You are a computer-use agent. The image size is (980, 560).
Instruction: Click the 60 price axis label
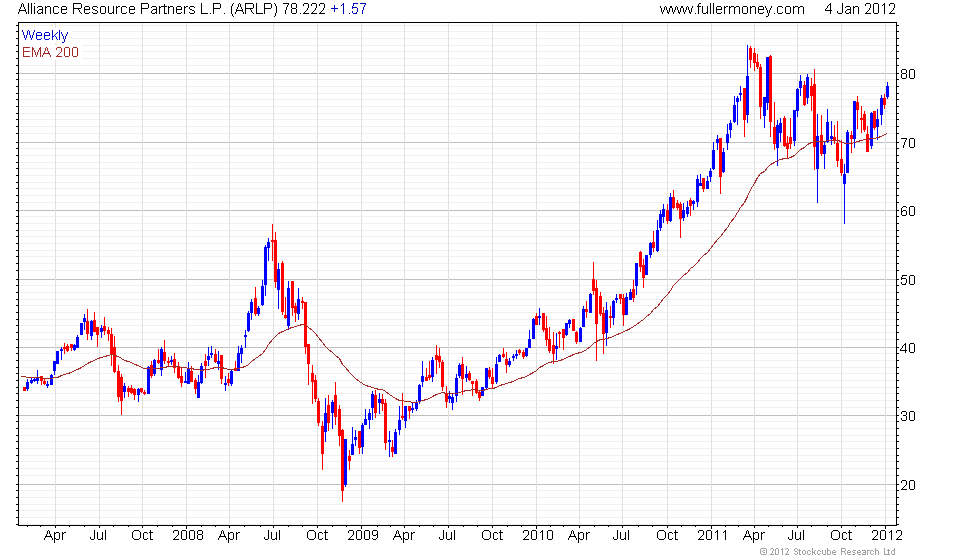point(908,211)
